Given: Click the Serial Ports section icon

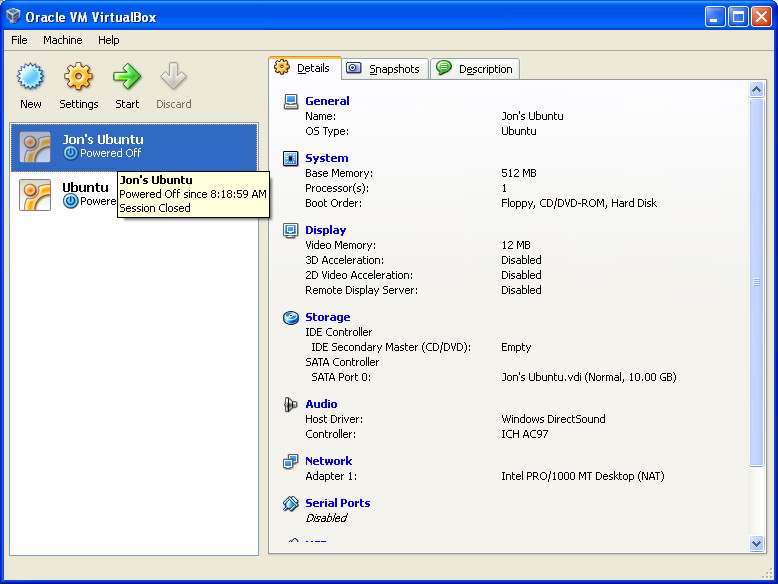Looking at the screenshot, I should pos(291,504).
